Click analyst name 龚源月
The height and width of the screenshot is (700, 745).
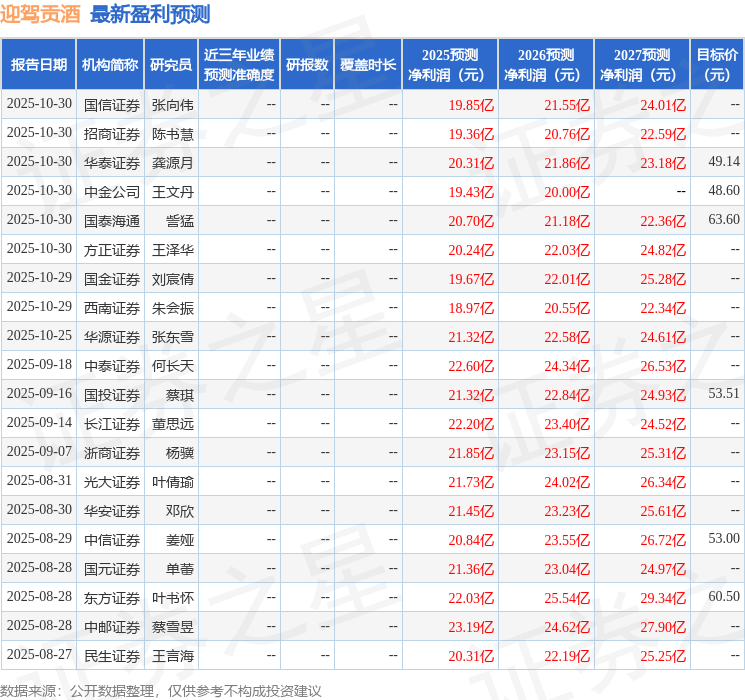[x=173, y=163]
